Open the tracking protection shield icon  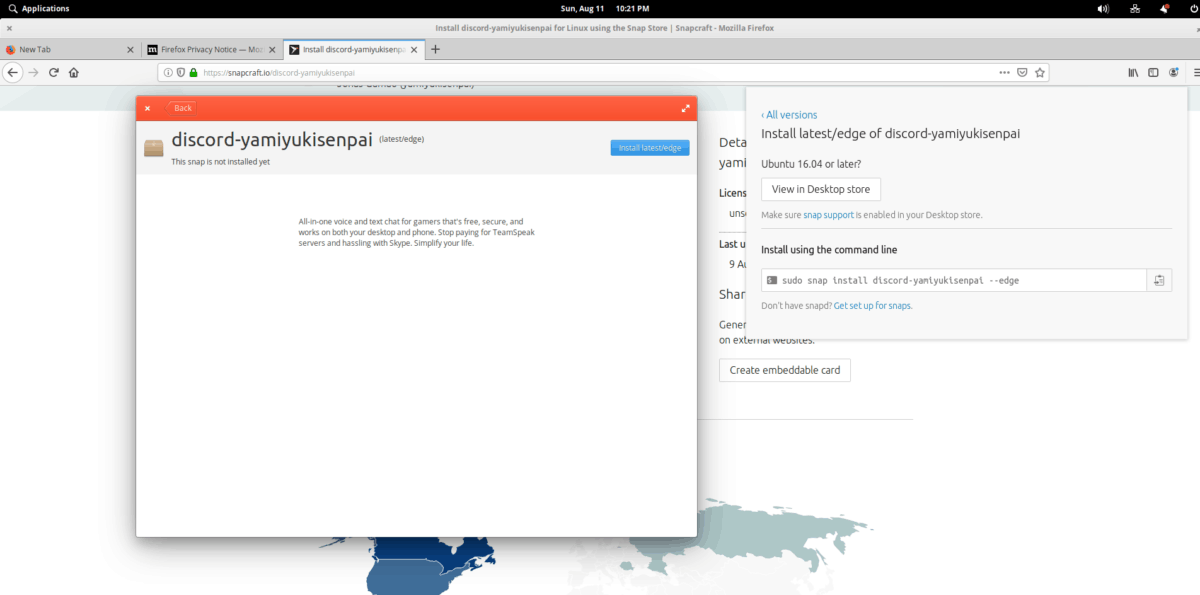click(x=180, y=72)
